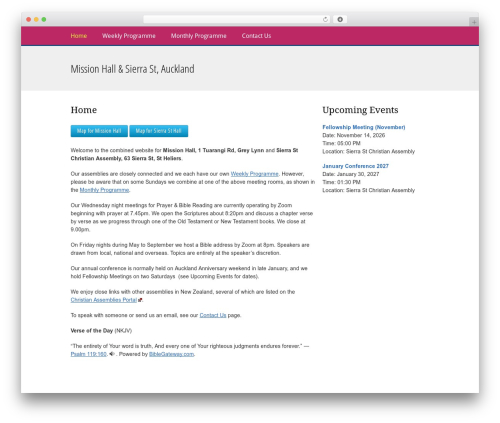Viewport: 500px width, 423px height.
Task: Open the Contact Us menu item
Action: tap(256, 36)
